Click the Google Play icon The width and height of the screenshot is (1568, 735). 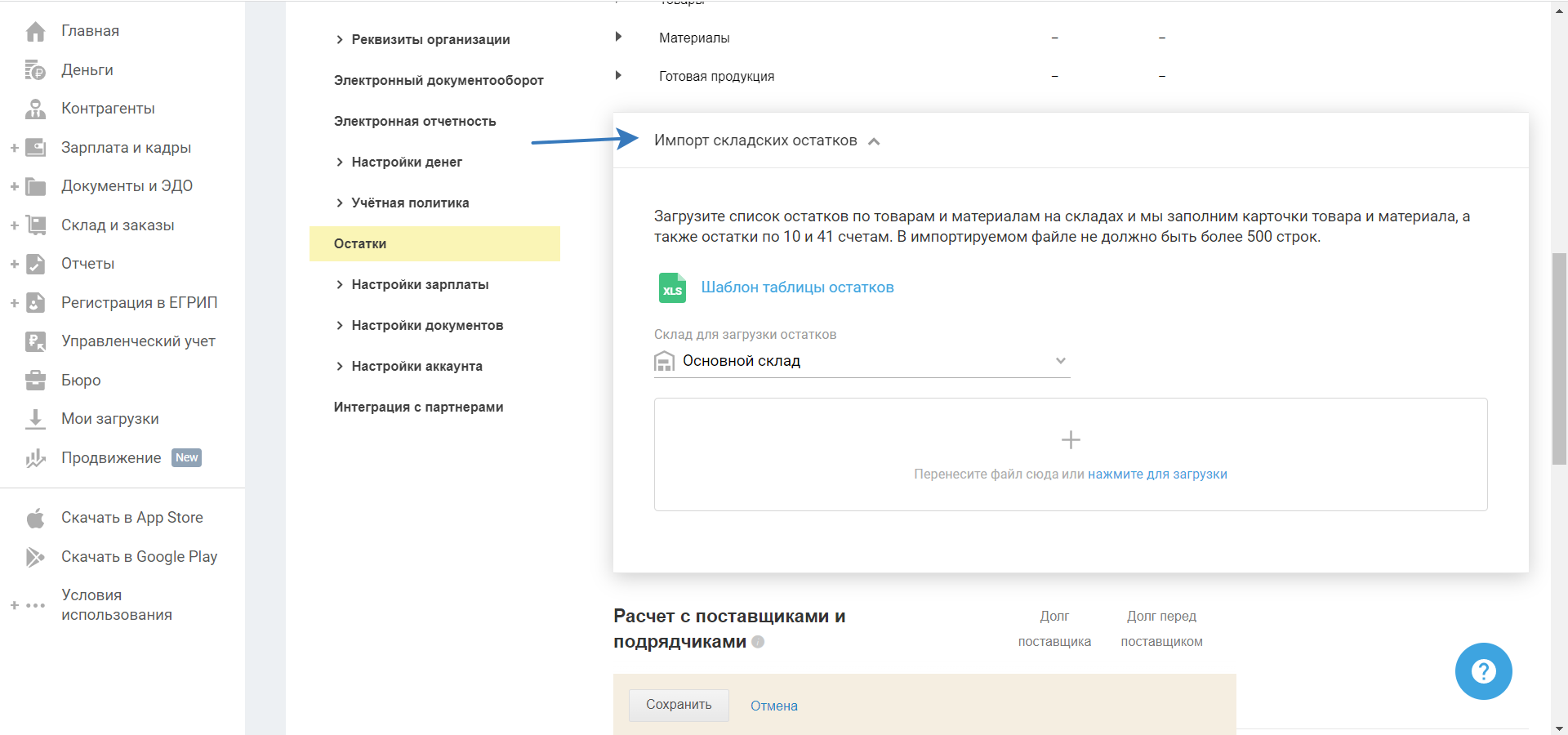point(35,557)
